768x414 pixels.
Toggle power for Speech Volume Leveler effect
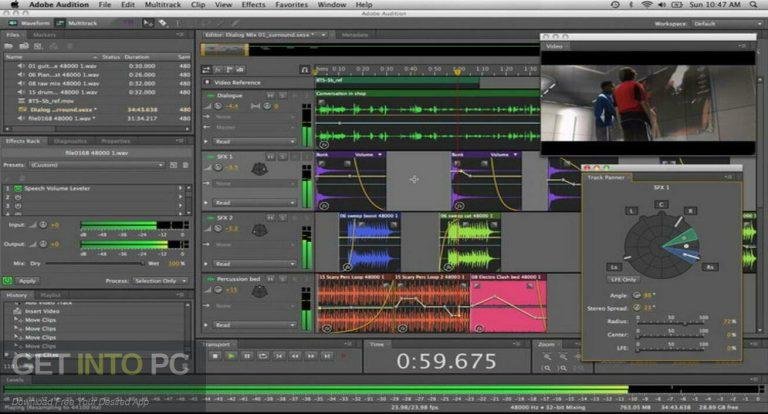[18, 188]
